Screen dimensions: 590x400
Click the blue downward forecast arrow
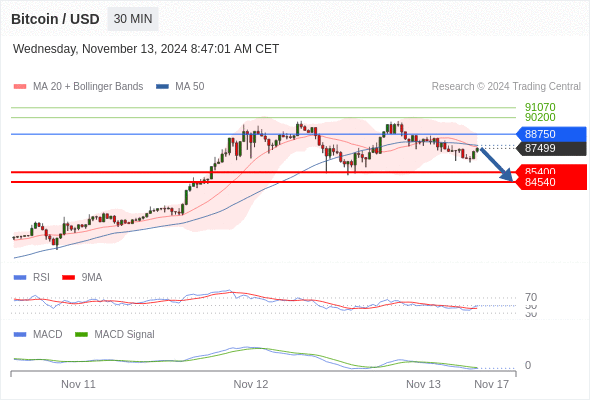(497, 165)
